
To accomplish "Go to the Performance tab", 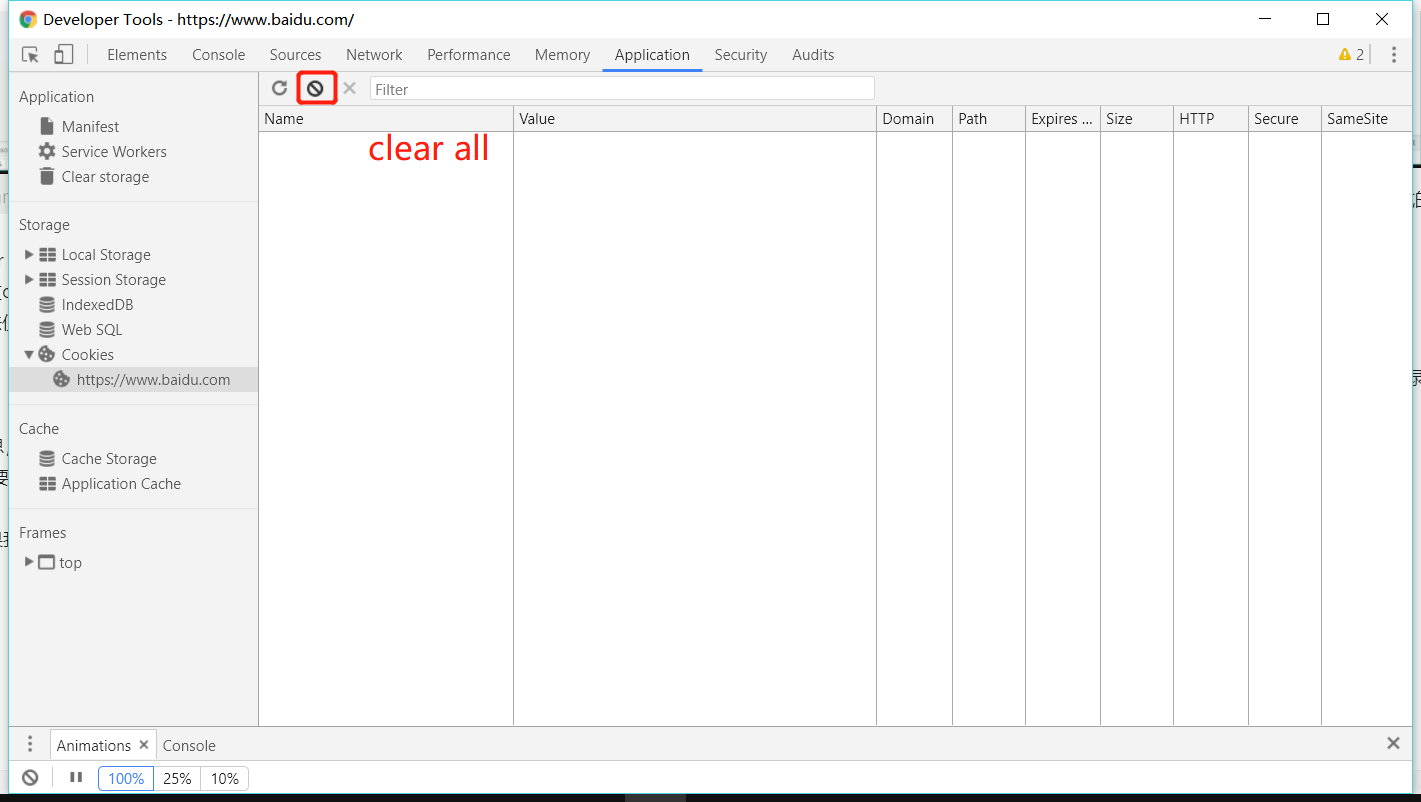I will pyautogui.click(x=468, y=55).
